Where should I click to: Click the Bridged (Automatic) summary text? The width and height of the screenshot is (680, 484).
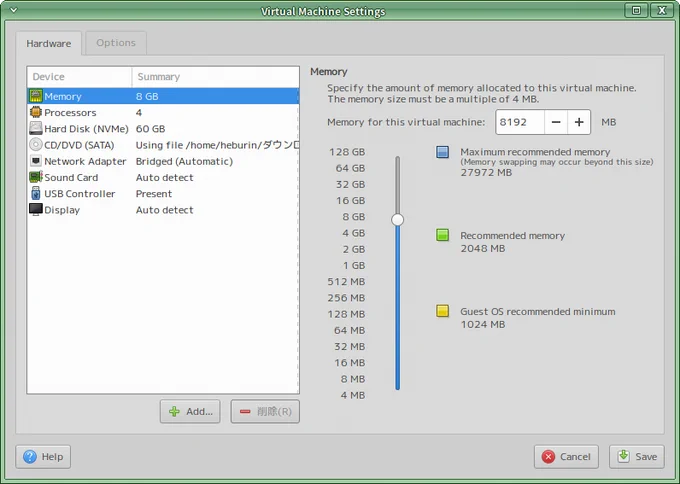[x=184, y=161]
